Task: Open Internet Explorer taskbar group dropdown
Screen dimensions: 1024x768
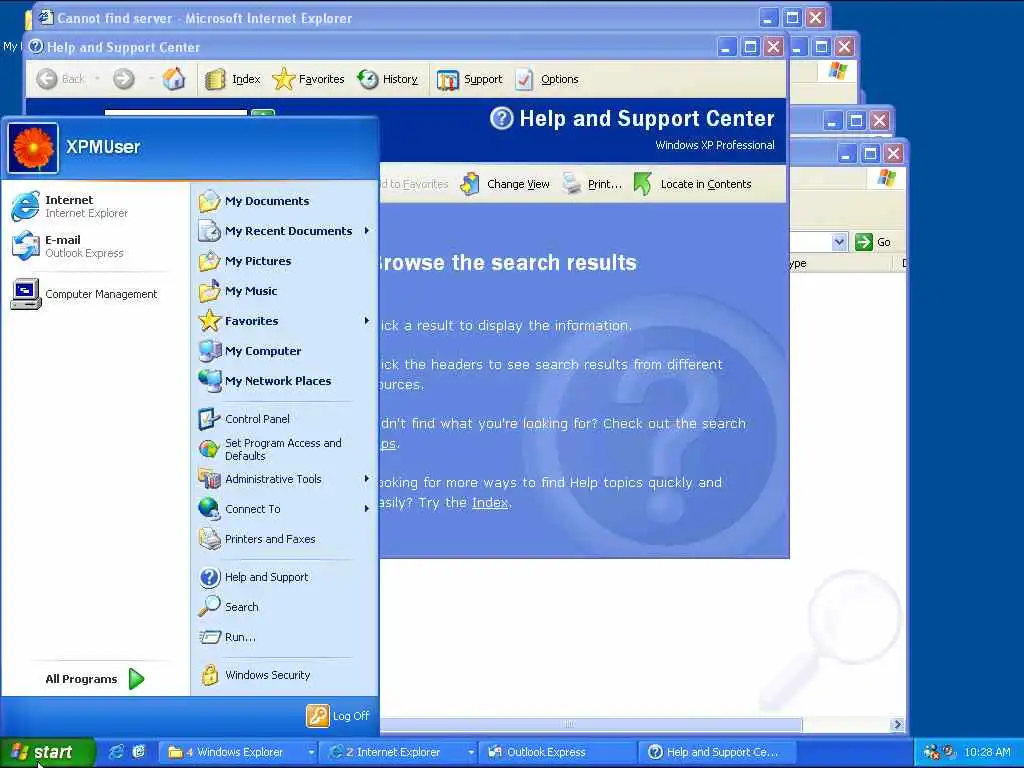Action: pyautogui.click(x=471, y=752)
